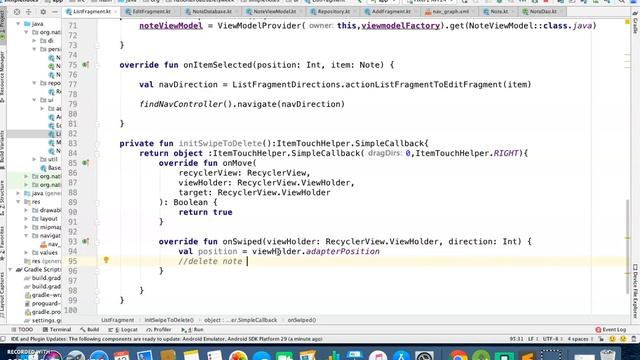
Task: Select the nav_ file under navigation folder
Action: 50,244
